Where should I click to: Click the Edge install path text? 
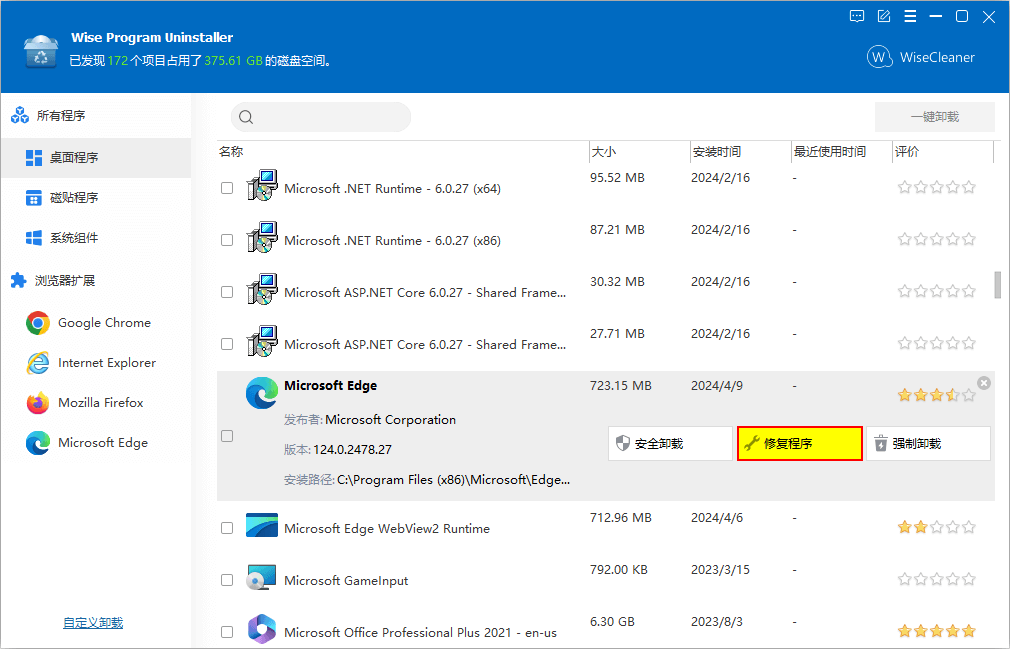click(x=453, y=480)
